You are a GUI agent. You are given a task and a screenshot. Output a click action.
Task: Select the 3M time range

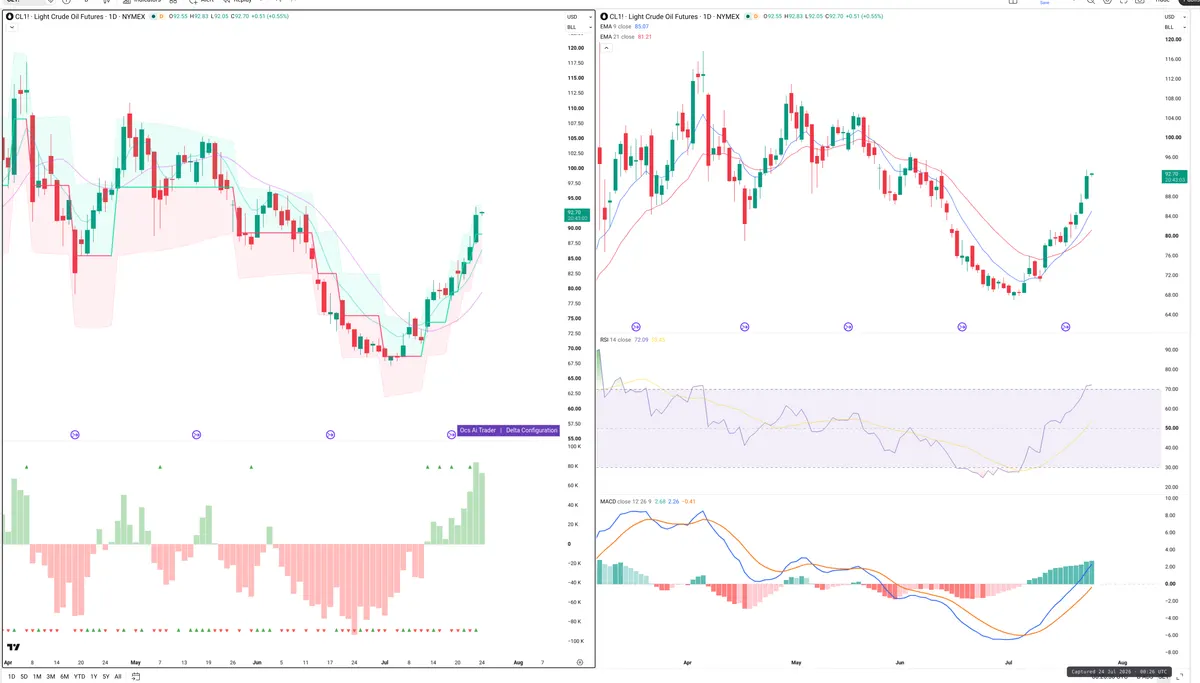tap(51, 676)
